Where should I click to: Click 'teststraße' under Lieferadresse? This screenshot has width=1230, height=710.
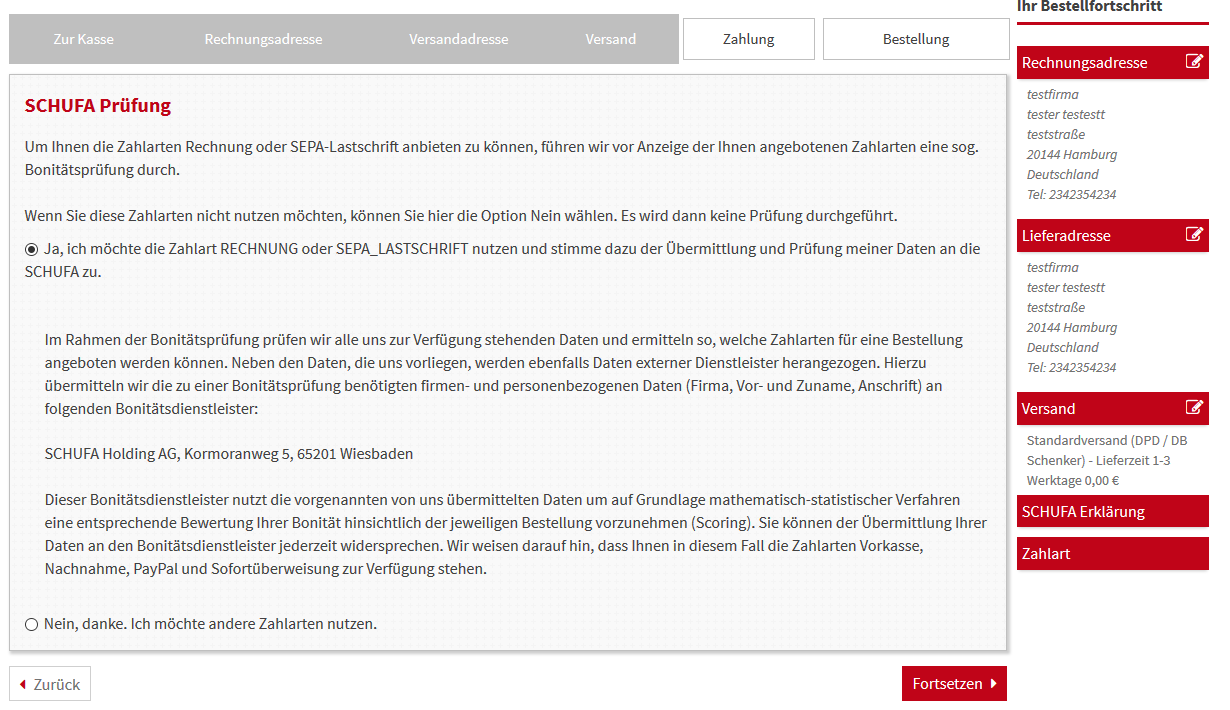coord(1056,307)
